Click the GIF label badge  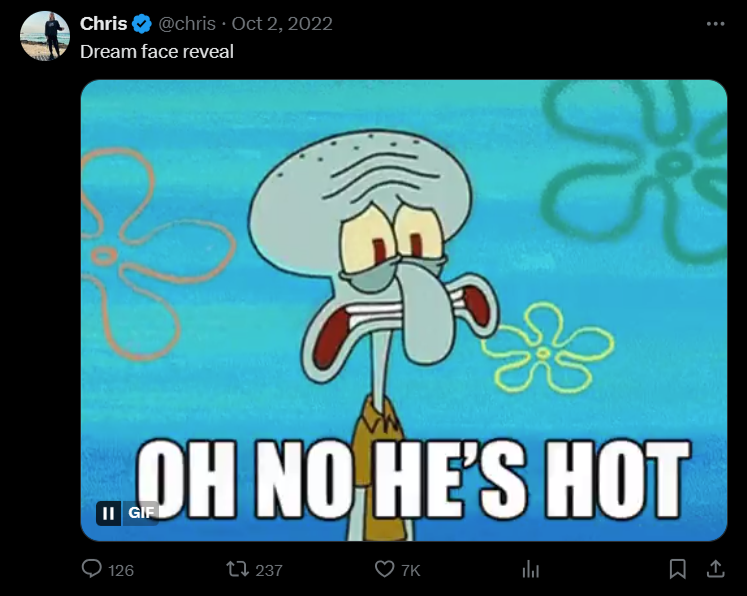tap(141, 513)
